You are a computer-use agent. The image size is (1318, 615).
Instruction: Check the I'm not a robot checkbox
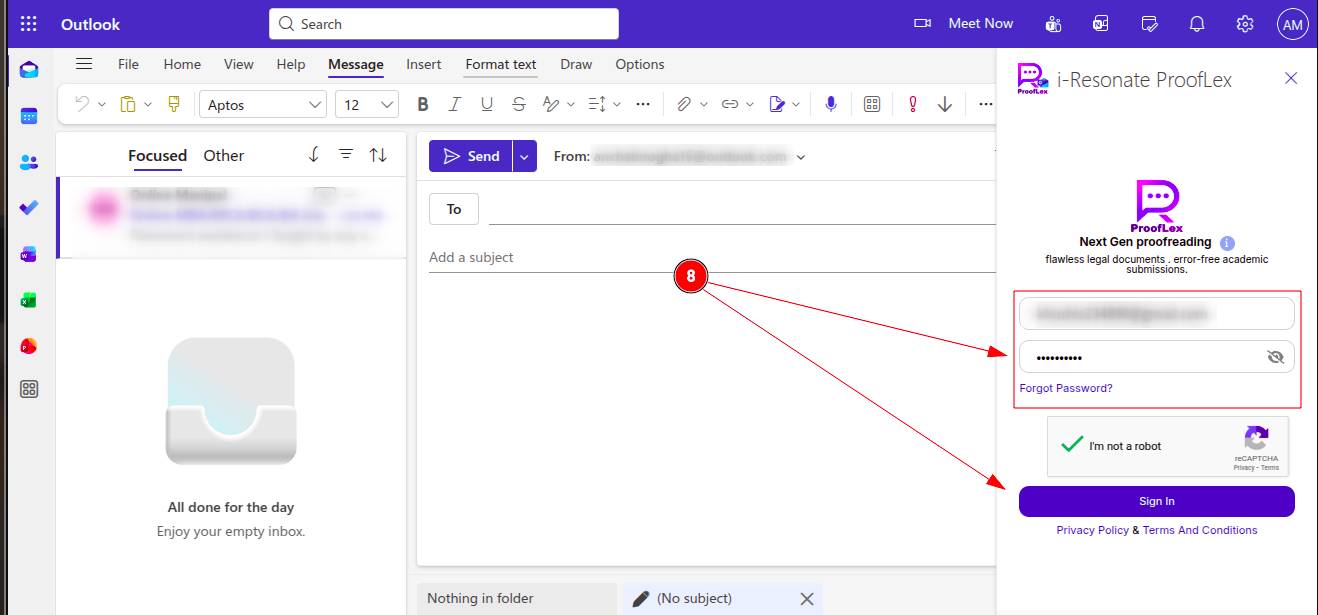[1072, 445]
